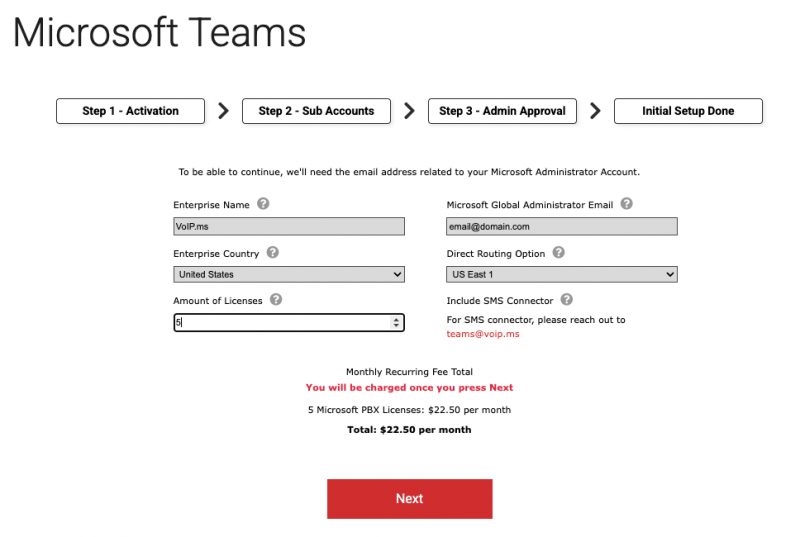The image size is (800, 537).
Task: Select Step 2 - Sub Accounts
Action: (316, 111)
